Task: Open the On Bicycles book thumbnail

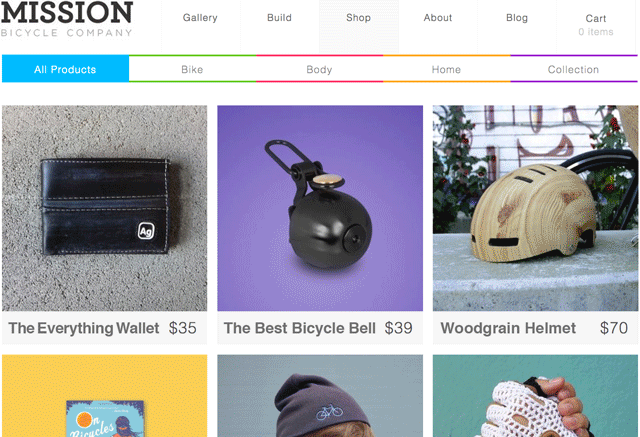Action: [104, 396]
